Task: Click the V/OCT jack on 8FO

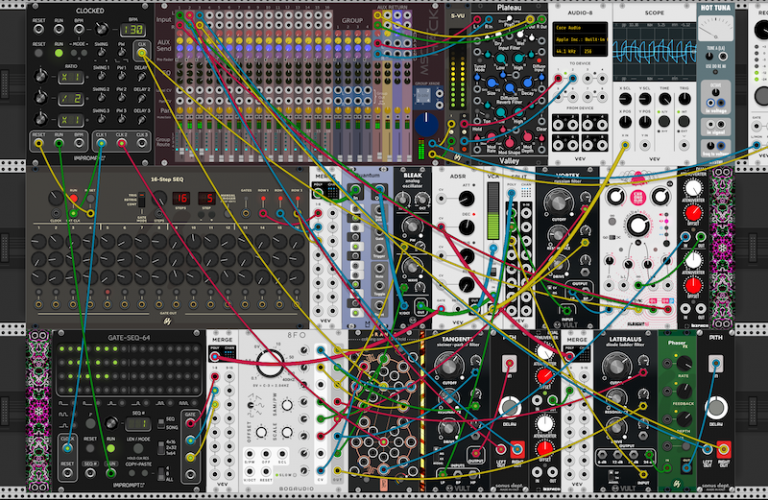Action: (250, 472)
